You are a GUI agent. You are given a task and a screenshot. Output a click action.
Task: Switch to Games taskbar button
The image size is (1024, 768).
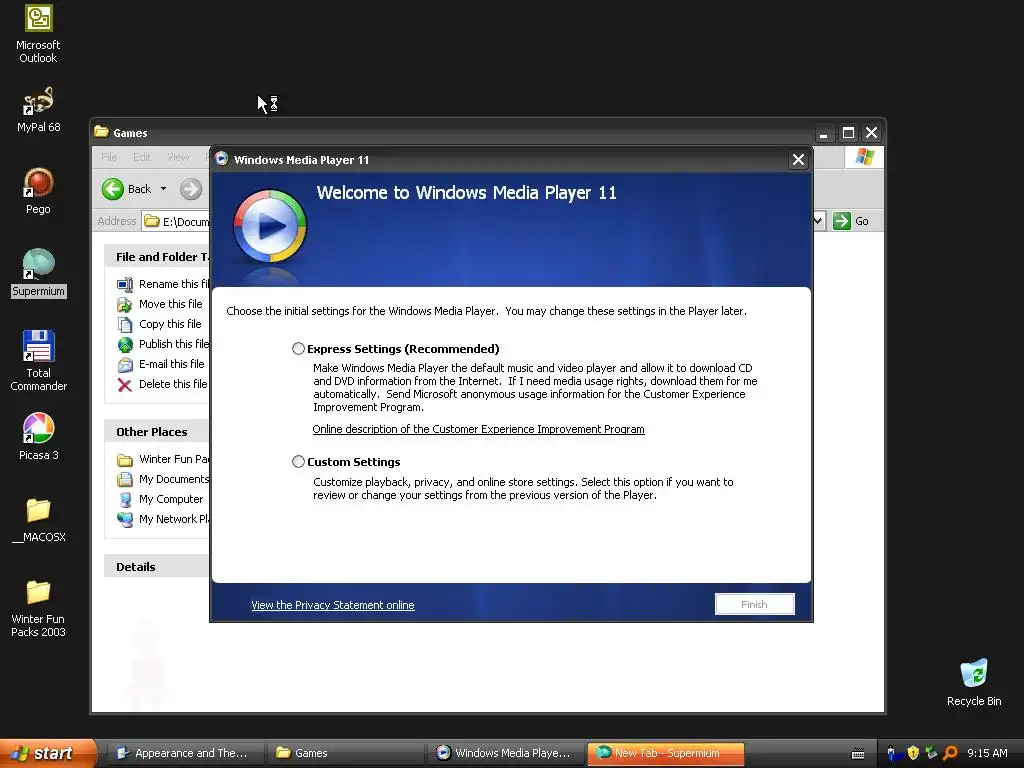(345, 753)
